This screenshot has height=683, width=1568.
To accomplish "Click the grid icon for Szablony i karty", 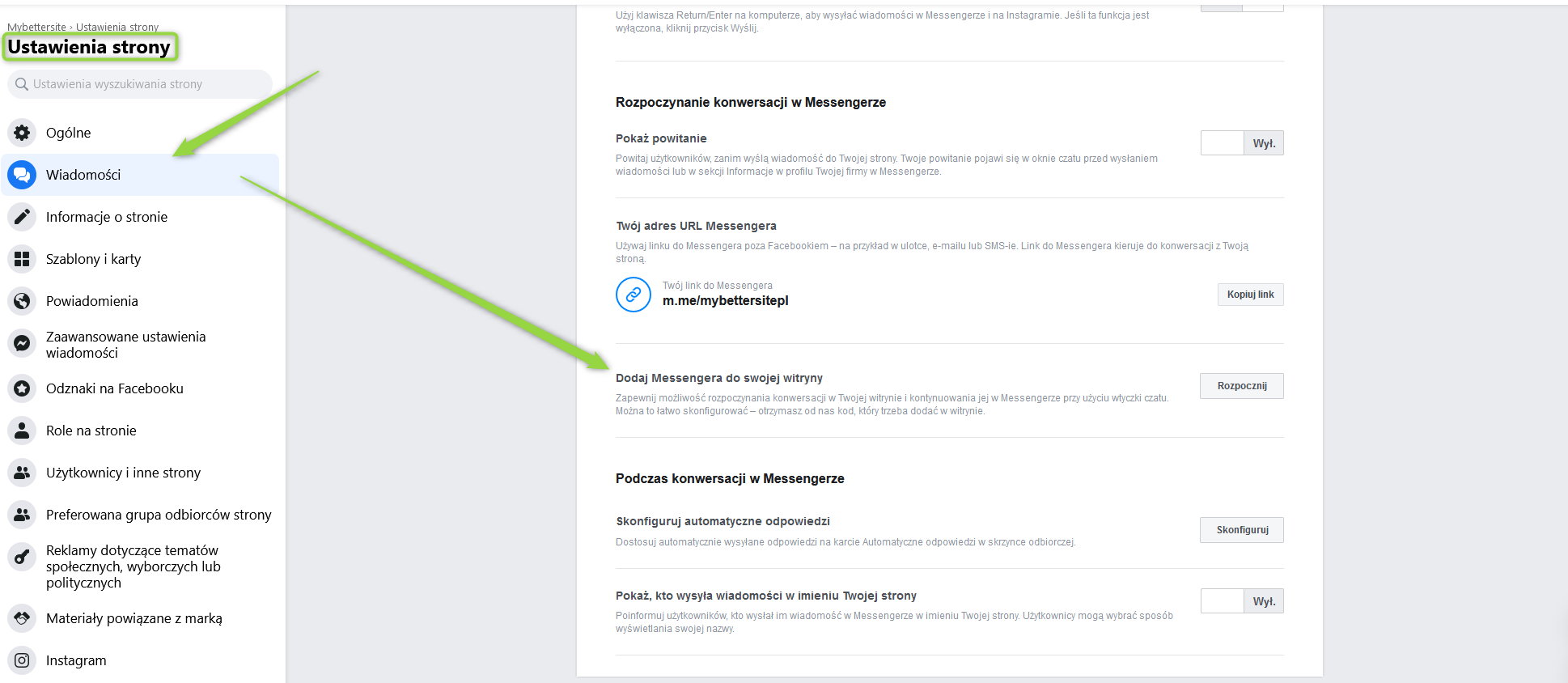I will [22, 259].
